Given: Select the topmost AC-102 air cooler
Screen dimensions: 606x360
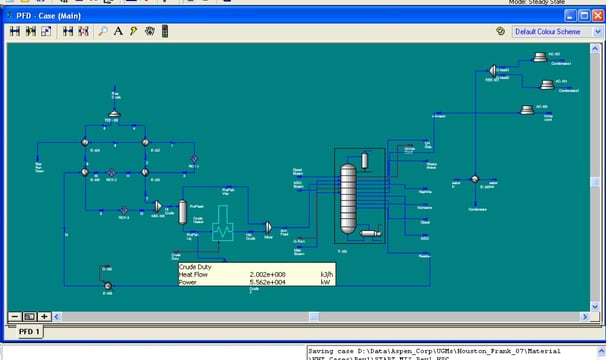Looking at the screenshot, I should click(540, 57).
